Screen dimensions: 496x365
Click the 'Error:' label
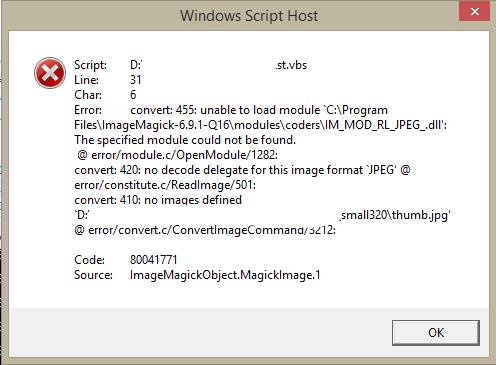[x=88, y=110]
